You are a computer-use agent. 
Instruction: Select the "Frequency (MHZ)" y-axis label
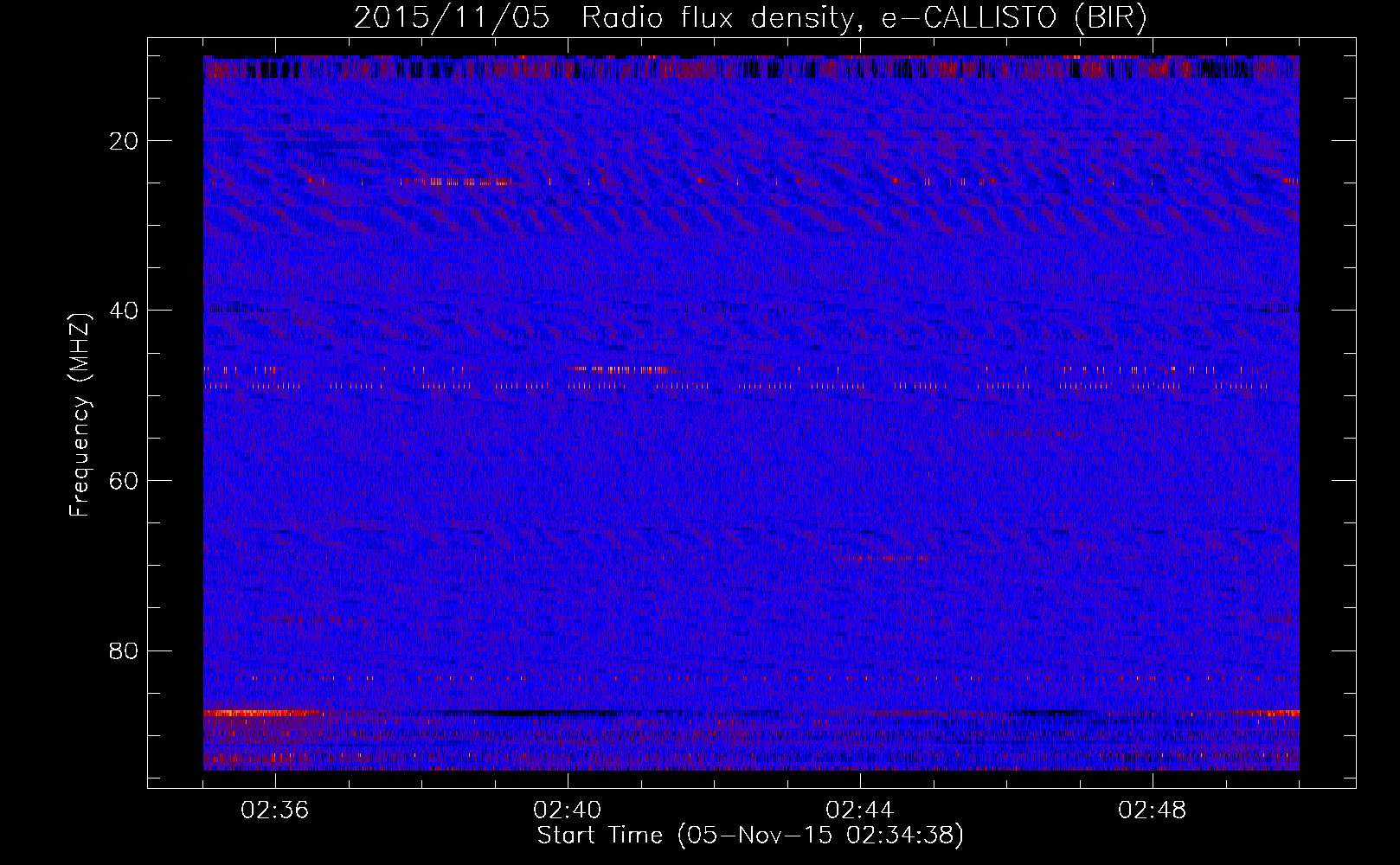(x=80, y=415)
